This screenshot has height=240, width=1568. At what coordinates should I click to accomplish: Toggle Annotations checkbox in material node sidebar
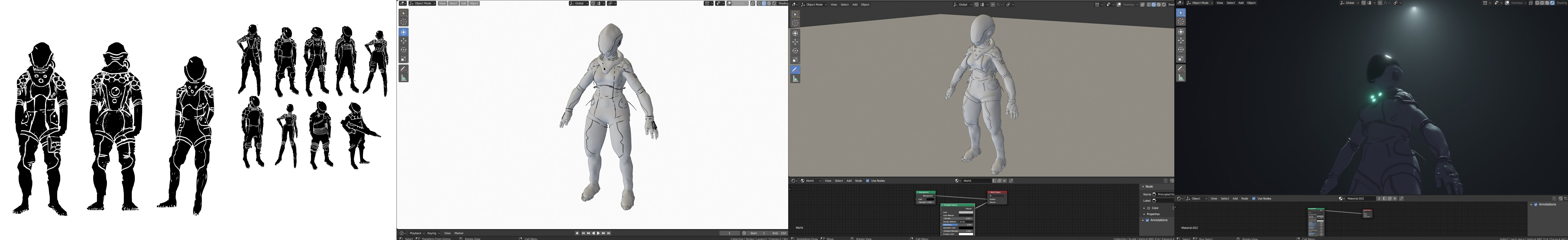pyautogui.click(x=1536, y=205)
